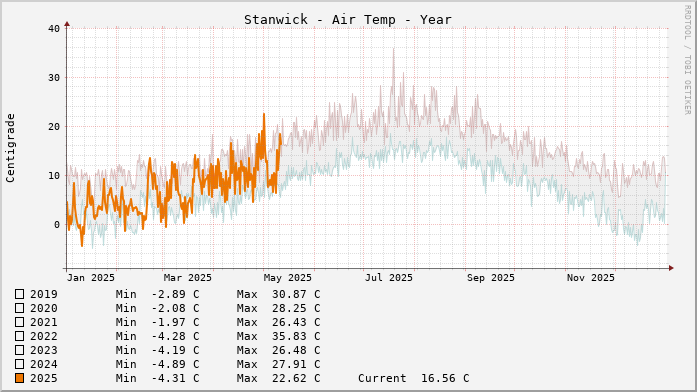Click the May 2025 x-axis label
The height and width of the screenshot is (392, 697).
coord(288,278)
